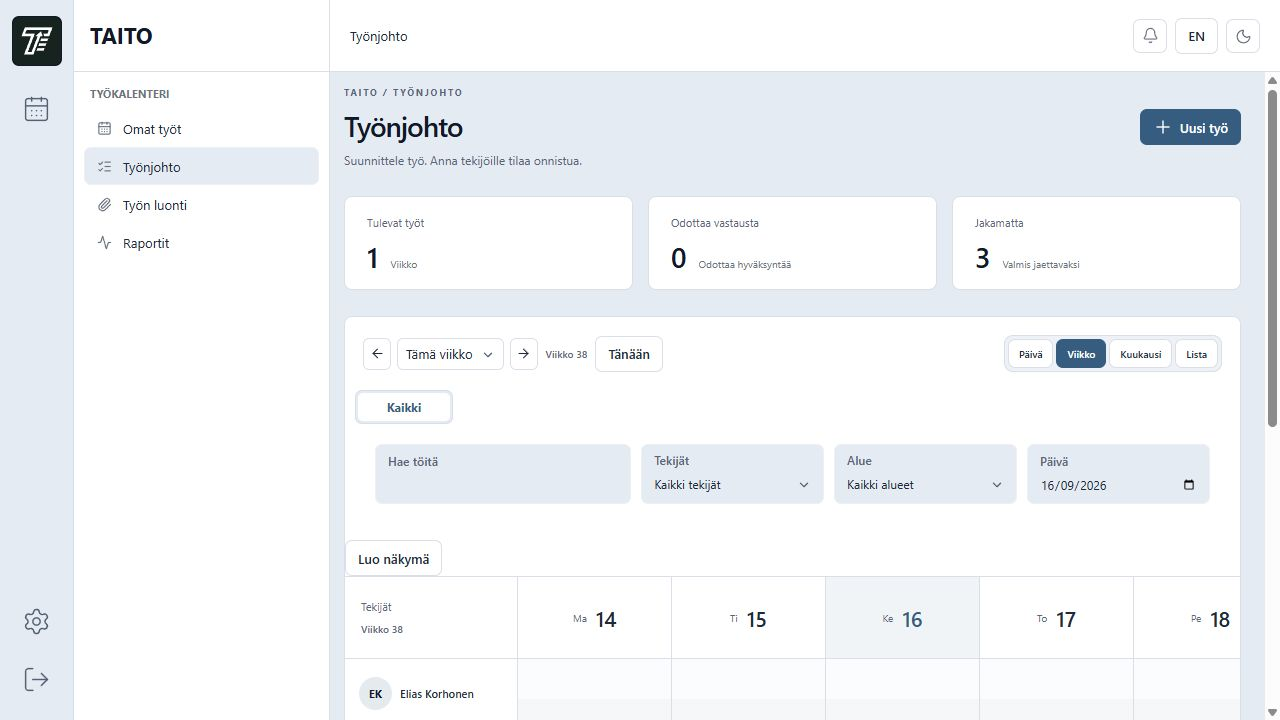Click EK avatar of Elias Korhonen
Screen dimensions: 1280x720
click(x=375, y=694)
